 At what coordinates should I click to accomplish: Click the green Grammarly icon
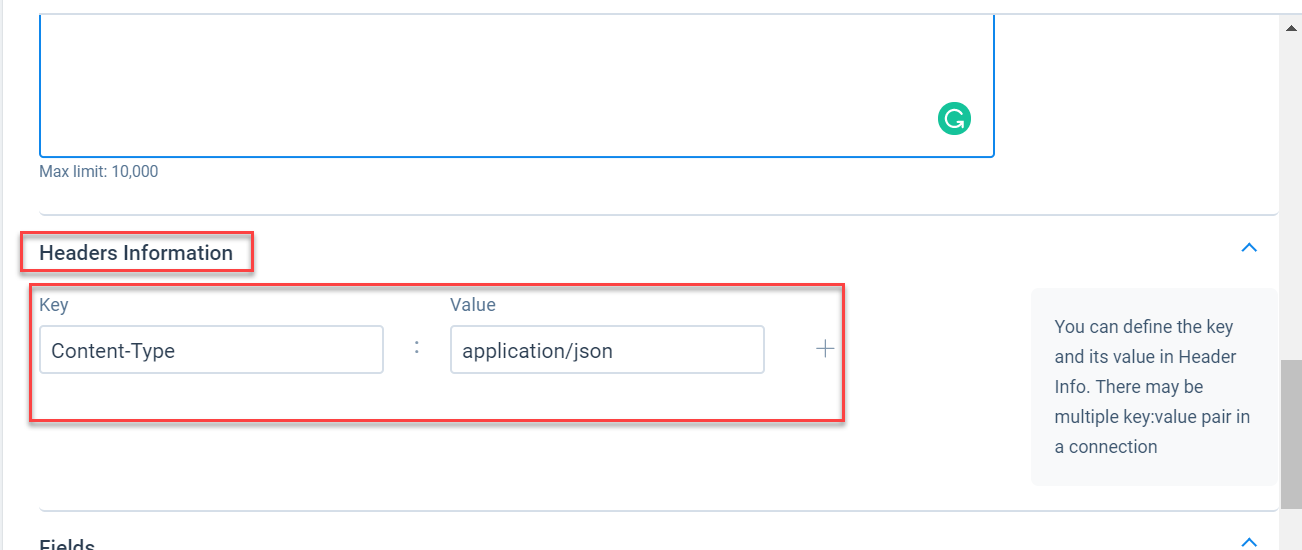pyautogui.click(x=954, y=120)
